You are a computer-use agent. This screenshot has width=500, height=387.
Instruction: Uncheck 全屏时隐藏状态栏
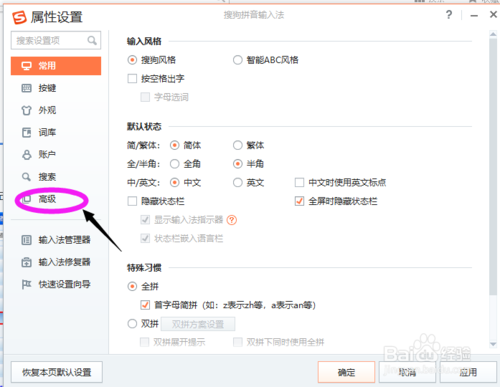[x=299, y=201]
